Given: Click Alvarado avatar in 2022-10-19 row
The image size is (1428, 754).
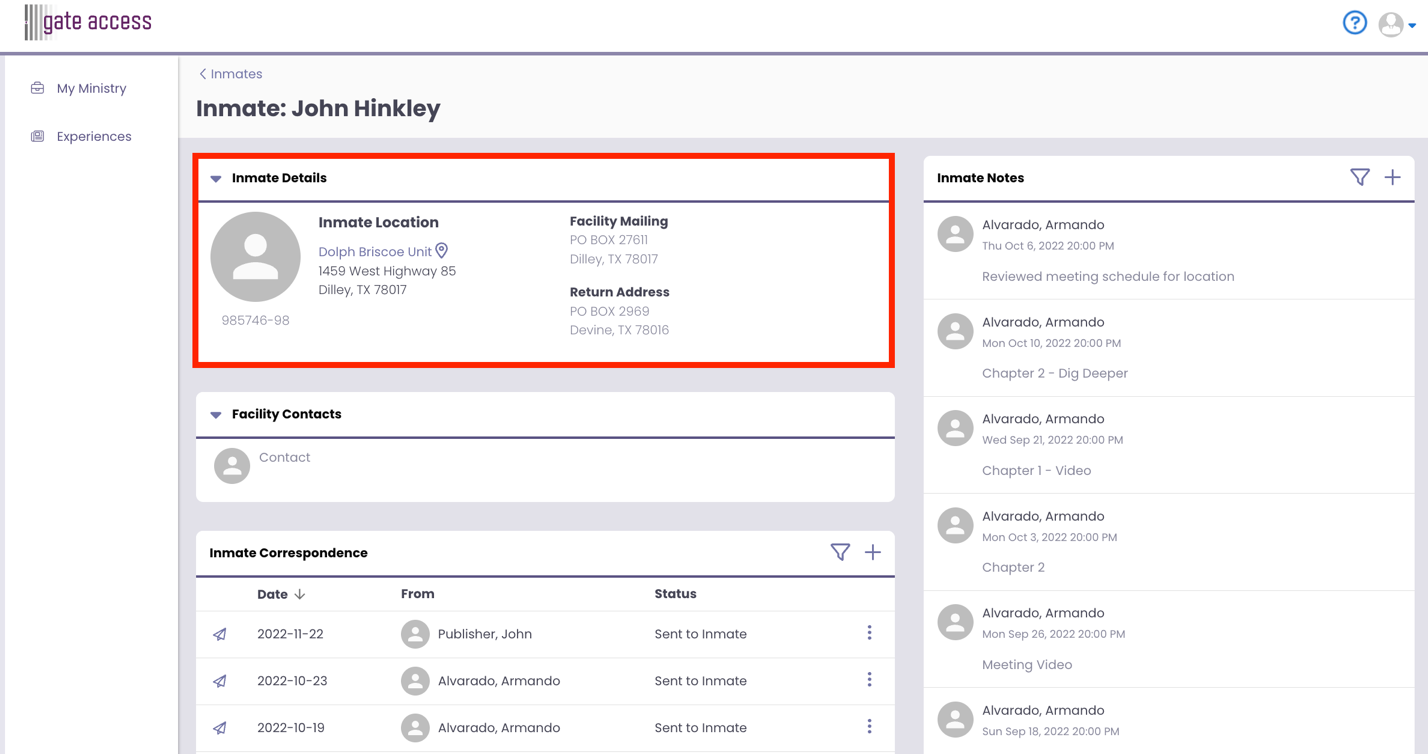Looking at the screenshot, I should 415,728.
